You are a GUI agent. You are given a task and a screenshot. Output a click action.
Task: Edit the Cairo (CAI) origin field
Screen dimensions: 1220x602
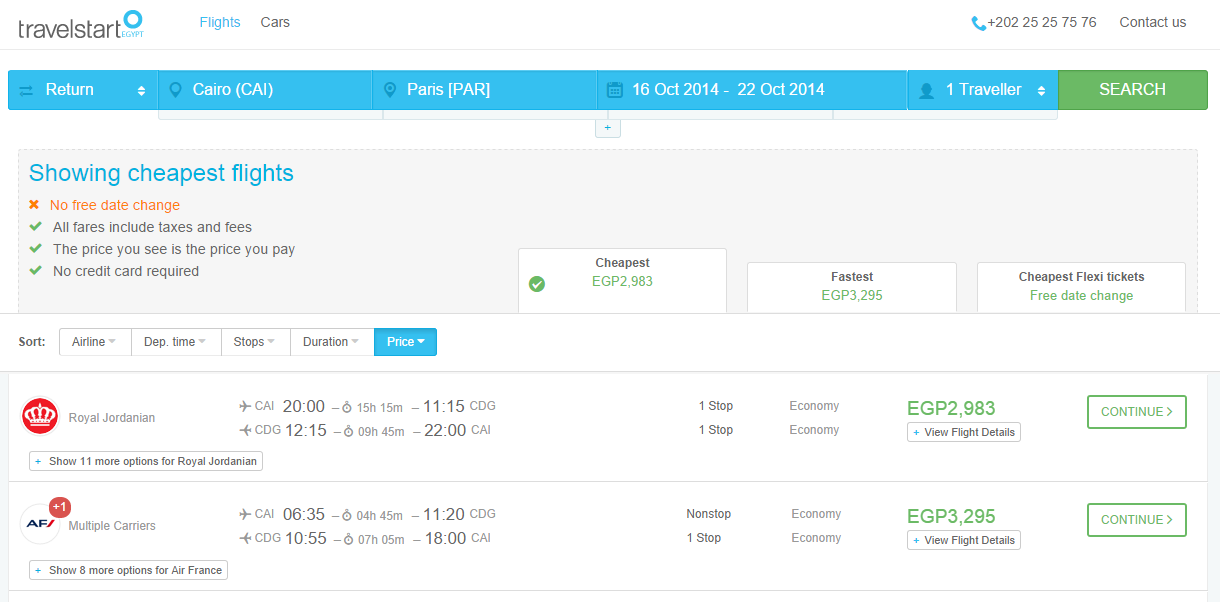265,90
